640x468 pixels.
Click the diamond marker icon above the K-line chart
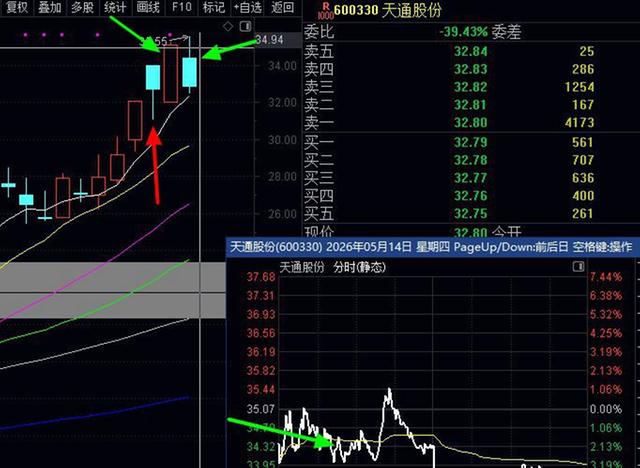(228, 27)
